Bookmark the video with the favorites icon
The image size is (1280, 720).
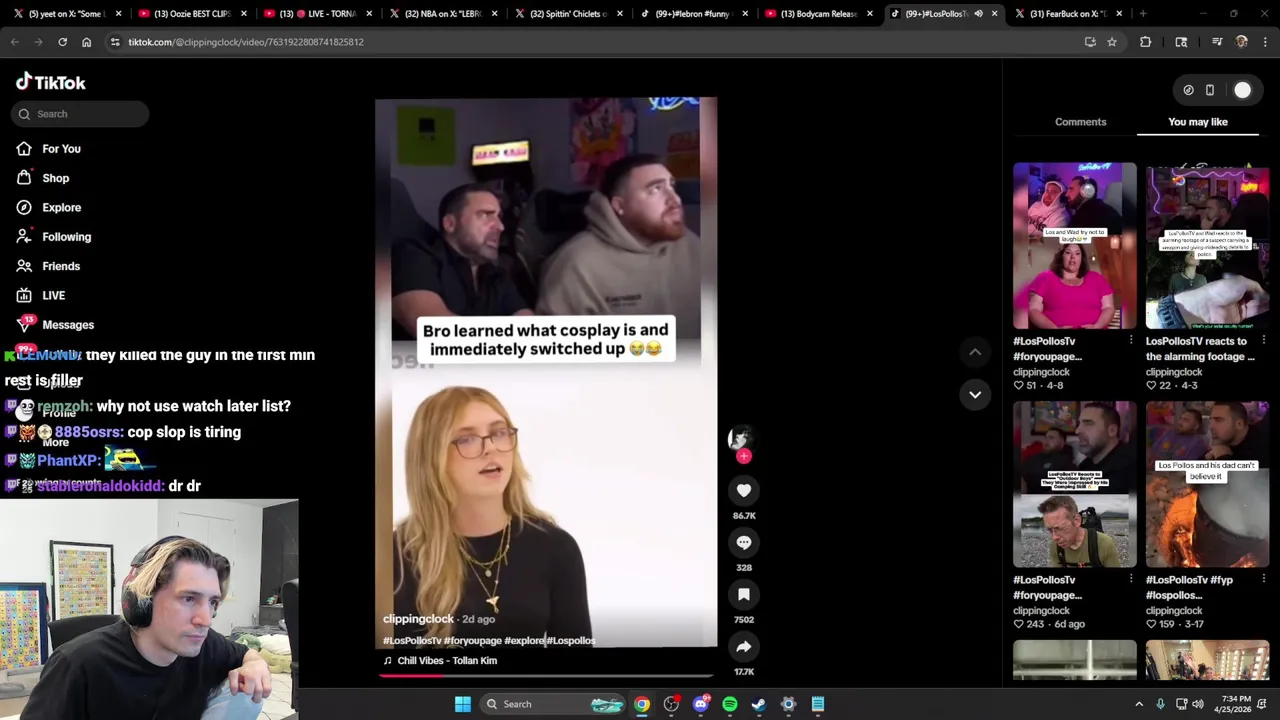(743, 594)
